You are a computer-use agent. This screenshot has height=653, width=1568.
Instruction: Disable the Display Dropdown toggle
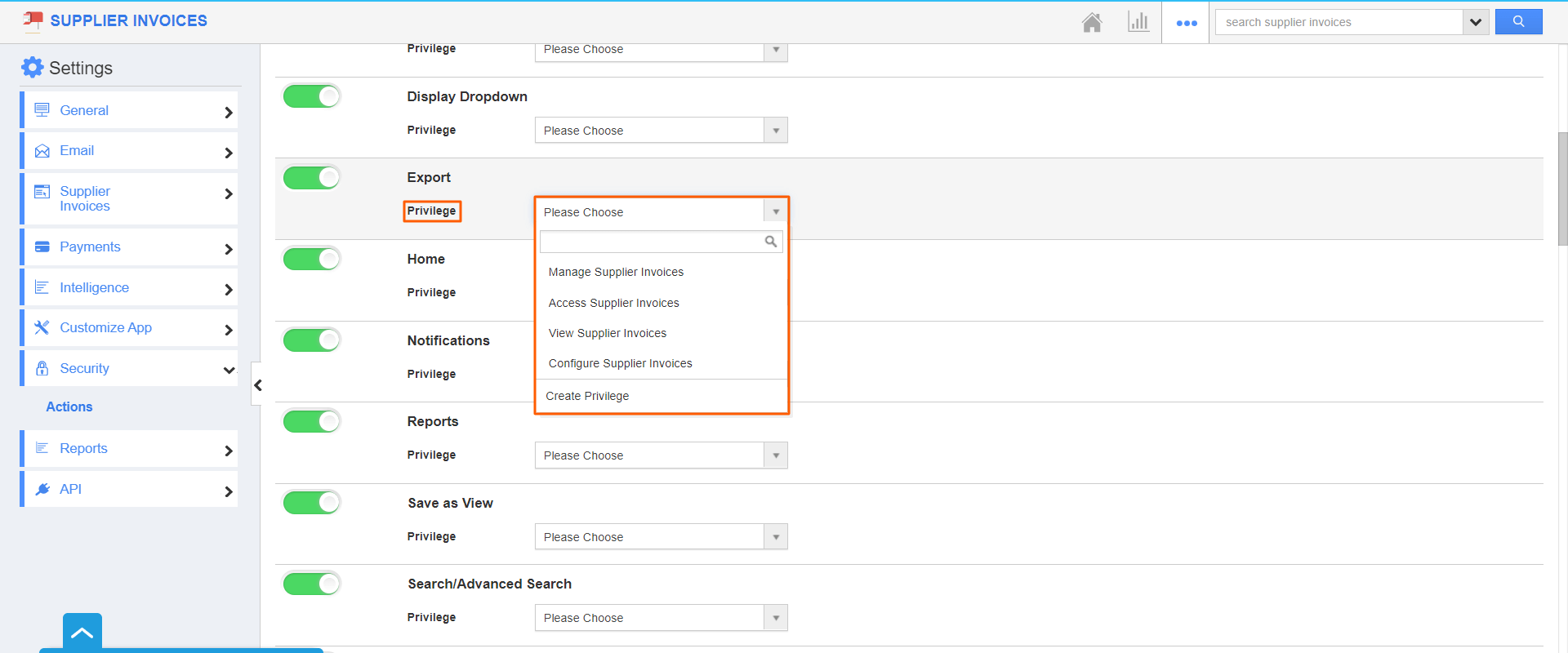point(311,96)
